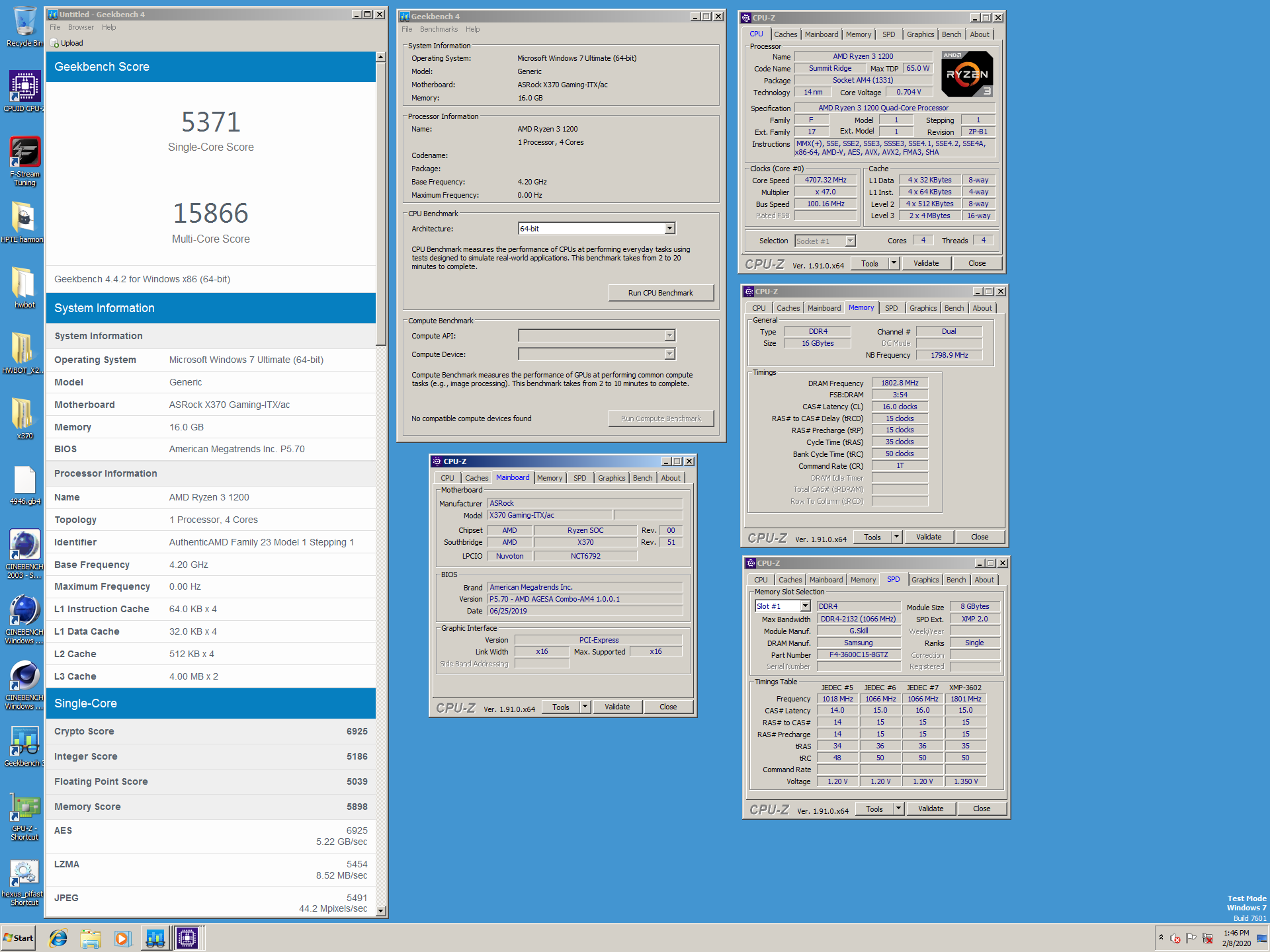This screenshot has height=952, width=1270.
Task: Open the Recycle Bin desktop icon
Action: pos(24,26)
